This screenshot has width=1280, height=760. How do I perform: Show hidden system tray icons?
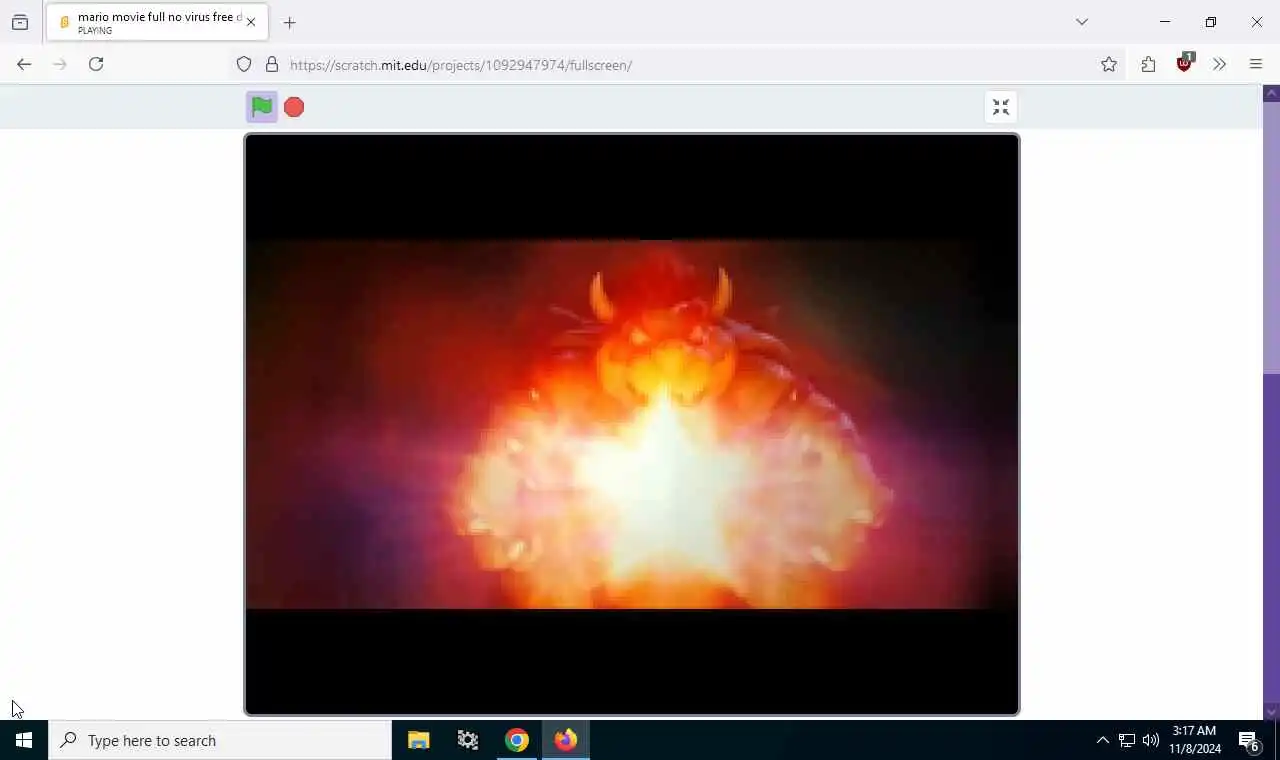1102,740
